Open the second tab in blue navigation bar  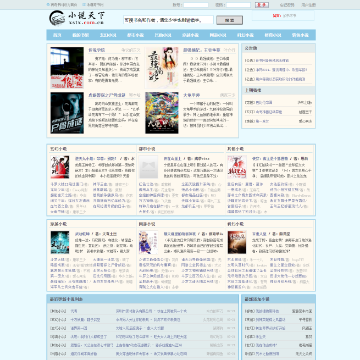click(x=80, y=35)
